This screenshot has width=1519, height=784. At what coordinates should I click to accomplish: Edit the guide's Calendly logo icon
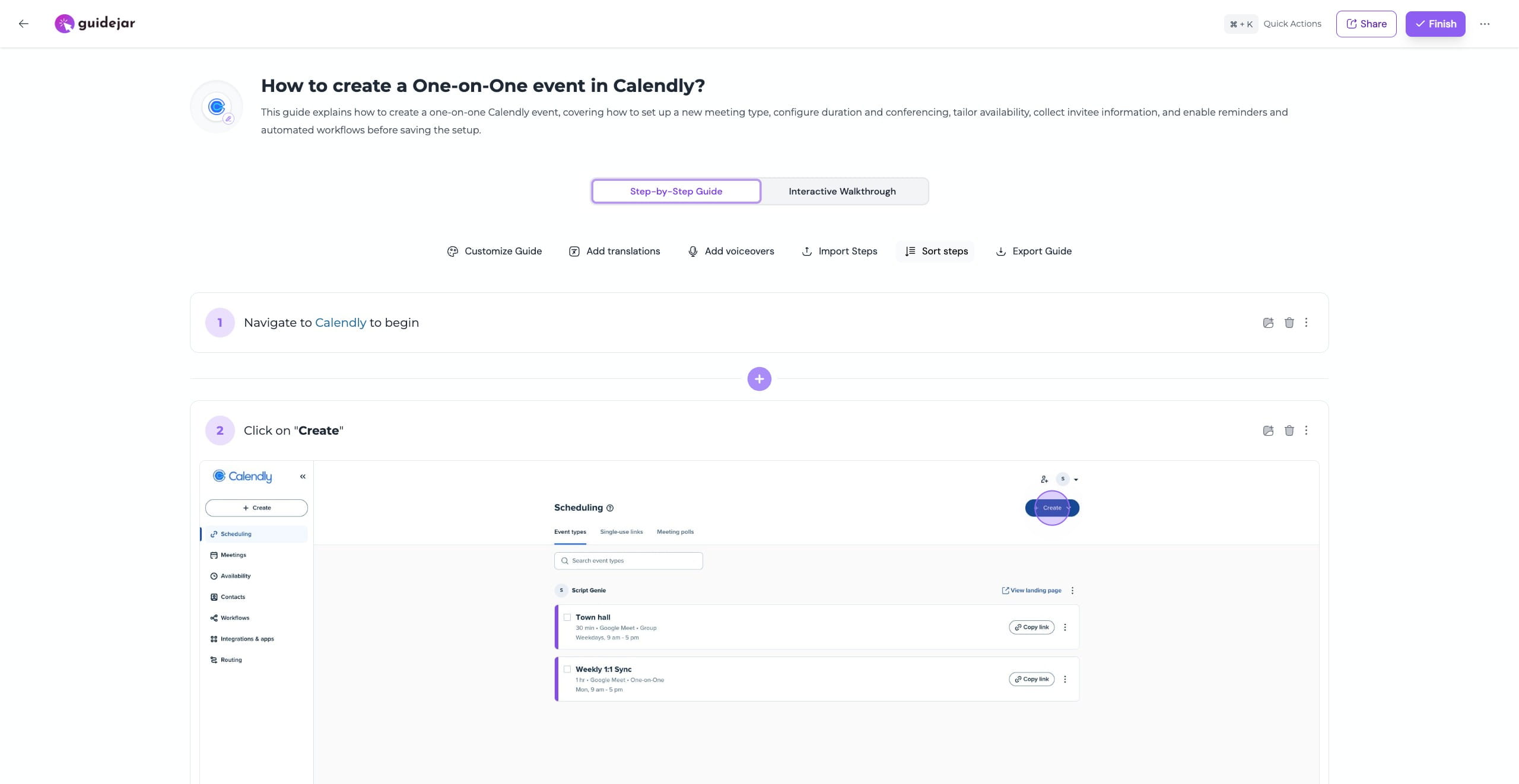(228, 119)
